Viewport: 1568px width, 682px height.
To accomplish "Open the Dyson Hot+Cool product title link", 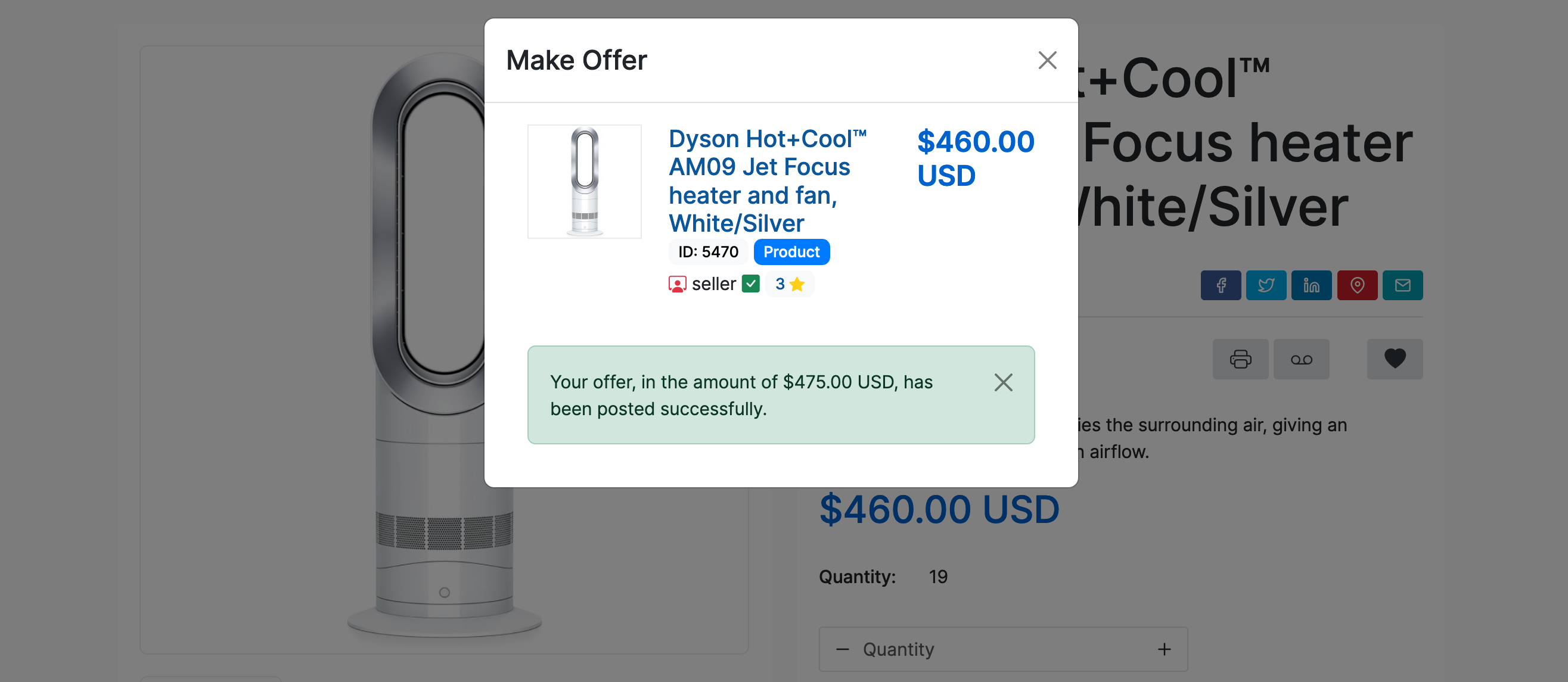I will 767,180.
